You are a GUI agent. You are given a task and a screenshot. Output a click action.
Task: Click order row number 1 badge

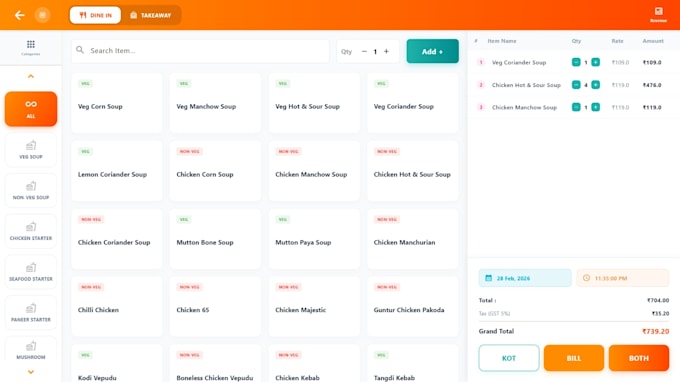(x=481, y=62)
